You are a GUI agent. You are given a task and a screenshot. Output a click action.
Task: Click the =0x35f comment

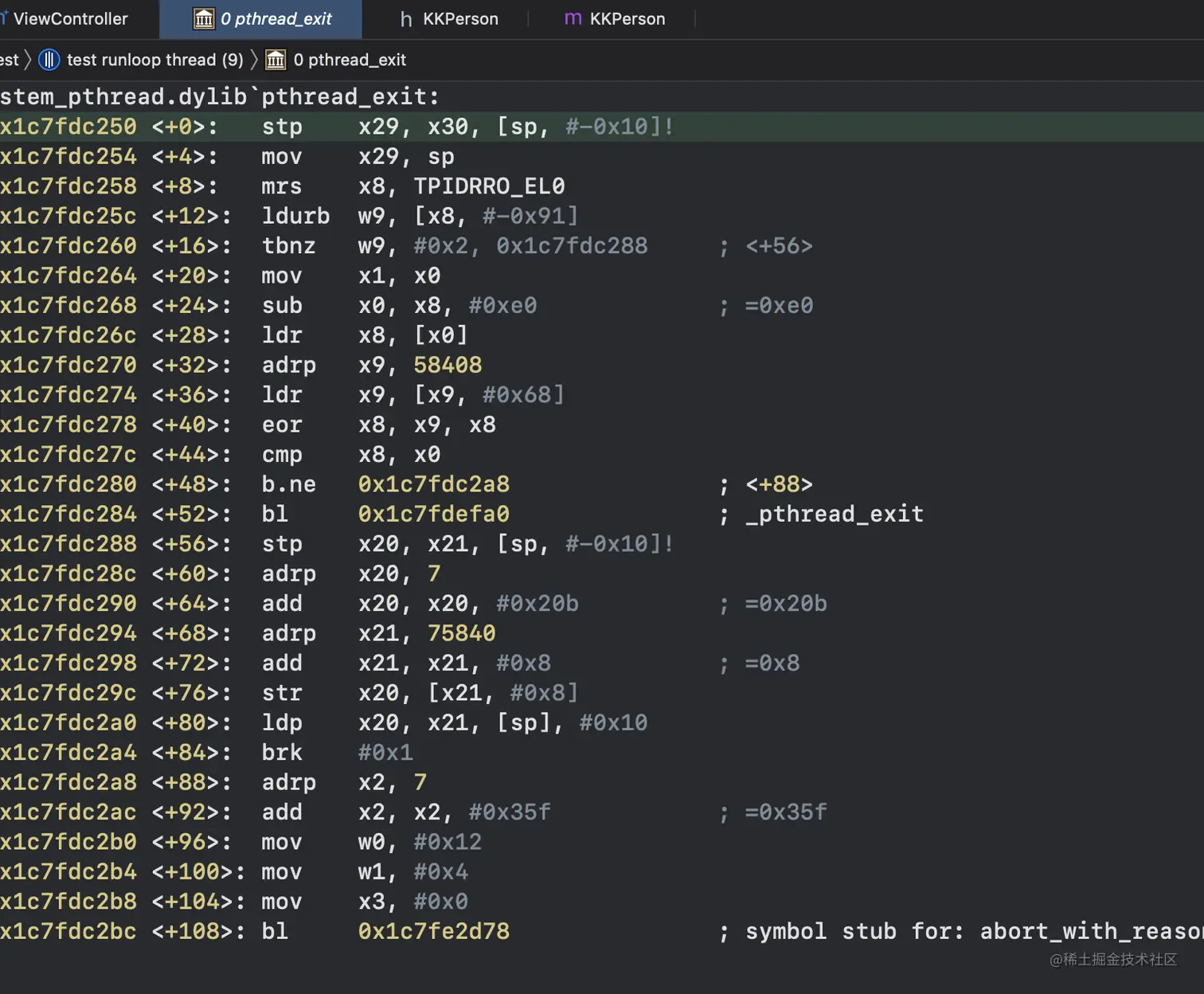(786, 812)
